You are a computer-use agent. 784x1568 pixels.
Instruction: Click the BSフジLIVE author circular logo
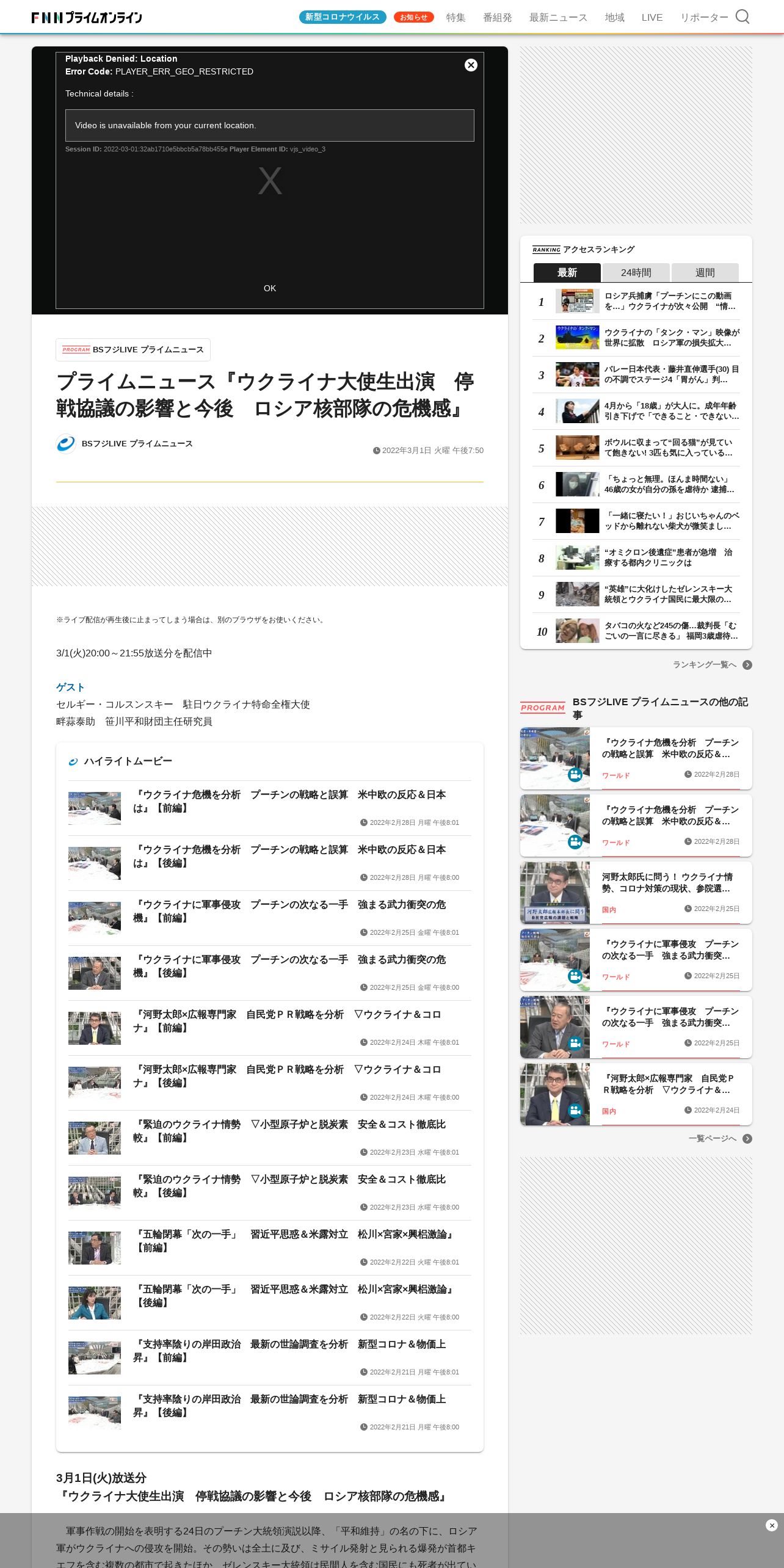66,444
